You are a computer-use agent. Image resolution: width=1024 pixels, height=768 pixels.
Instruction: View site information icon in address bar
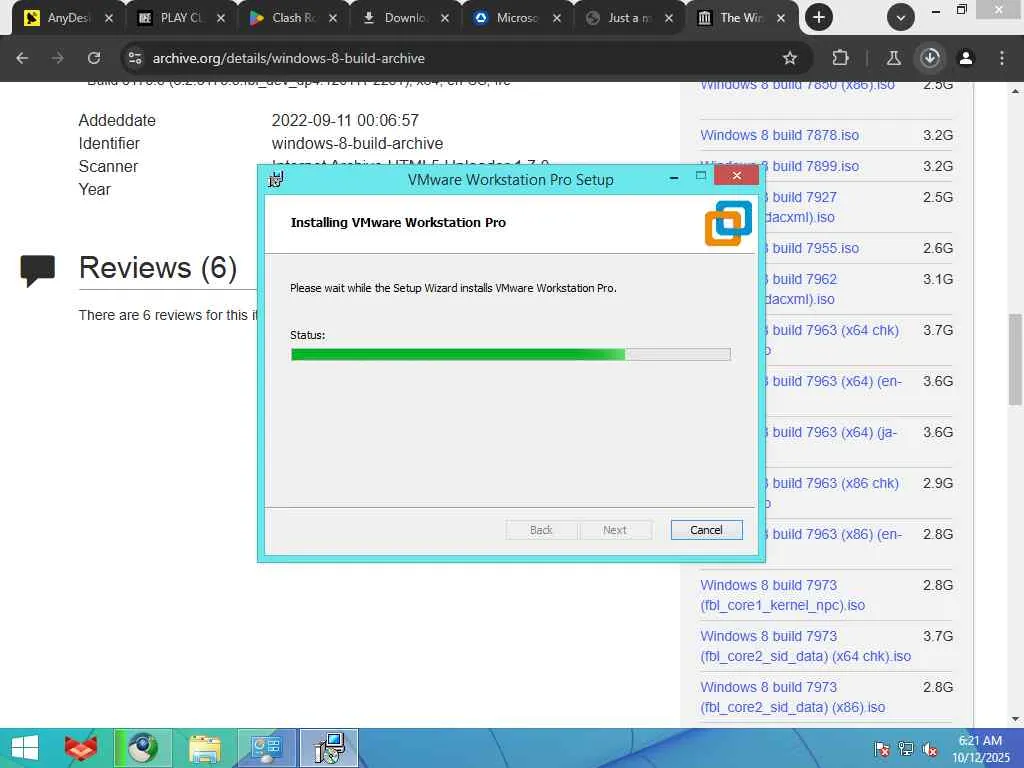[x=135, y=58]
